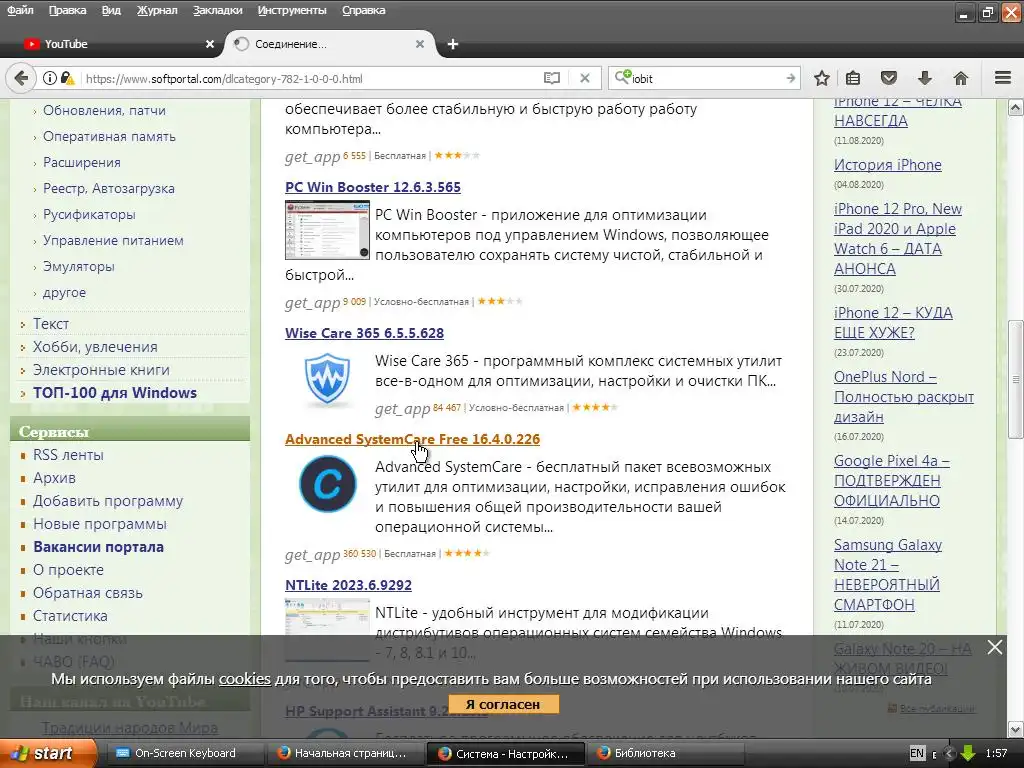Open Advanced SystemCare Free 16.4.0.226 link

point(413,440)
